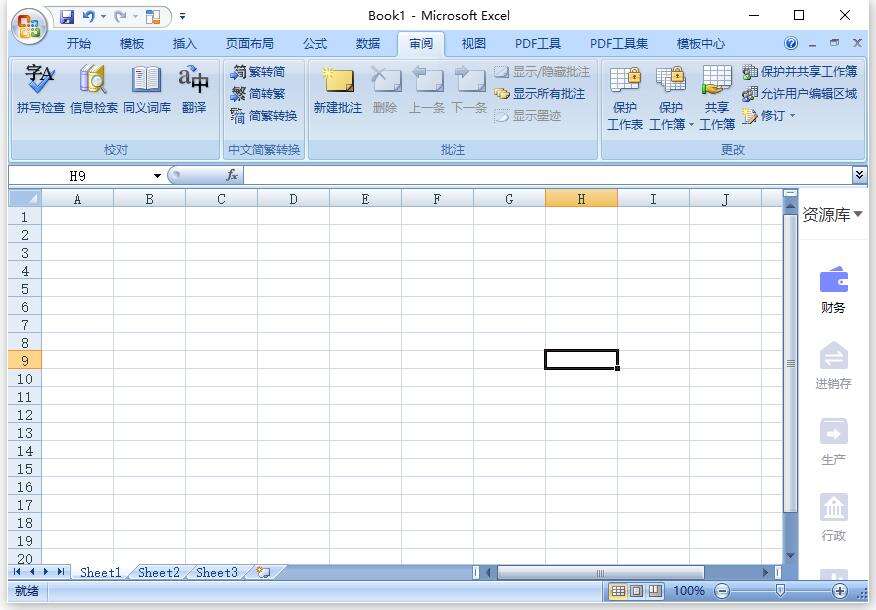Switch to the 开始 tab

[x=79, y=44]
